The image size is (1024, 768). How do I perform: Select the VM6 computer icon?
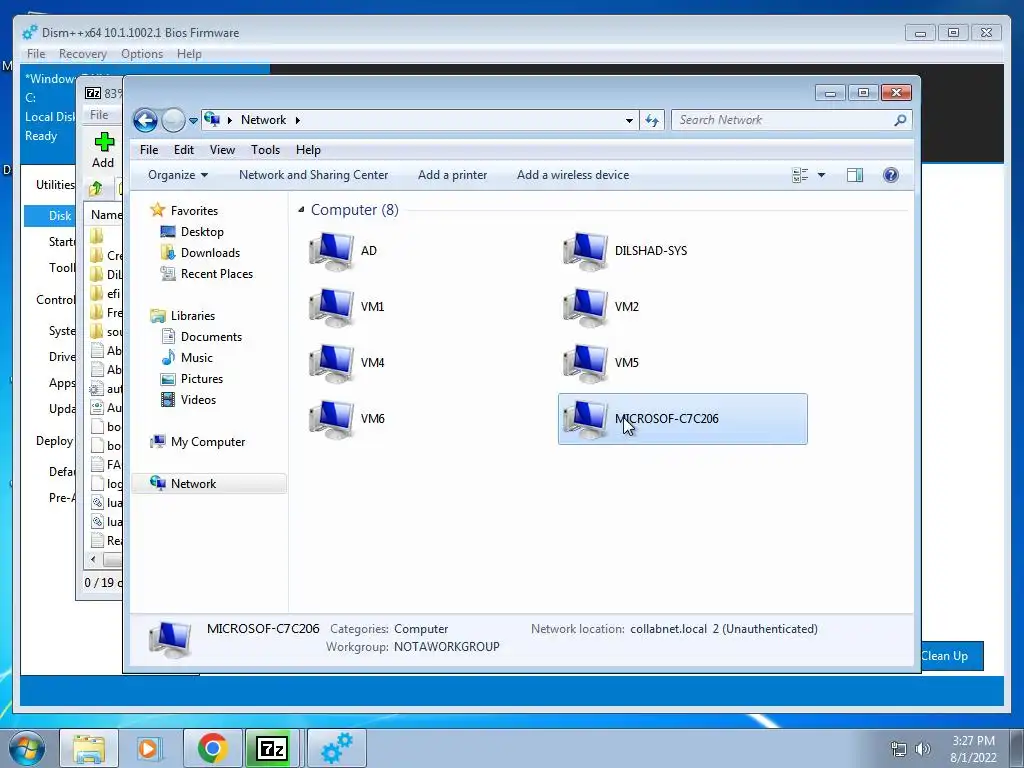[x=332, y=419]
